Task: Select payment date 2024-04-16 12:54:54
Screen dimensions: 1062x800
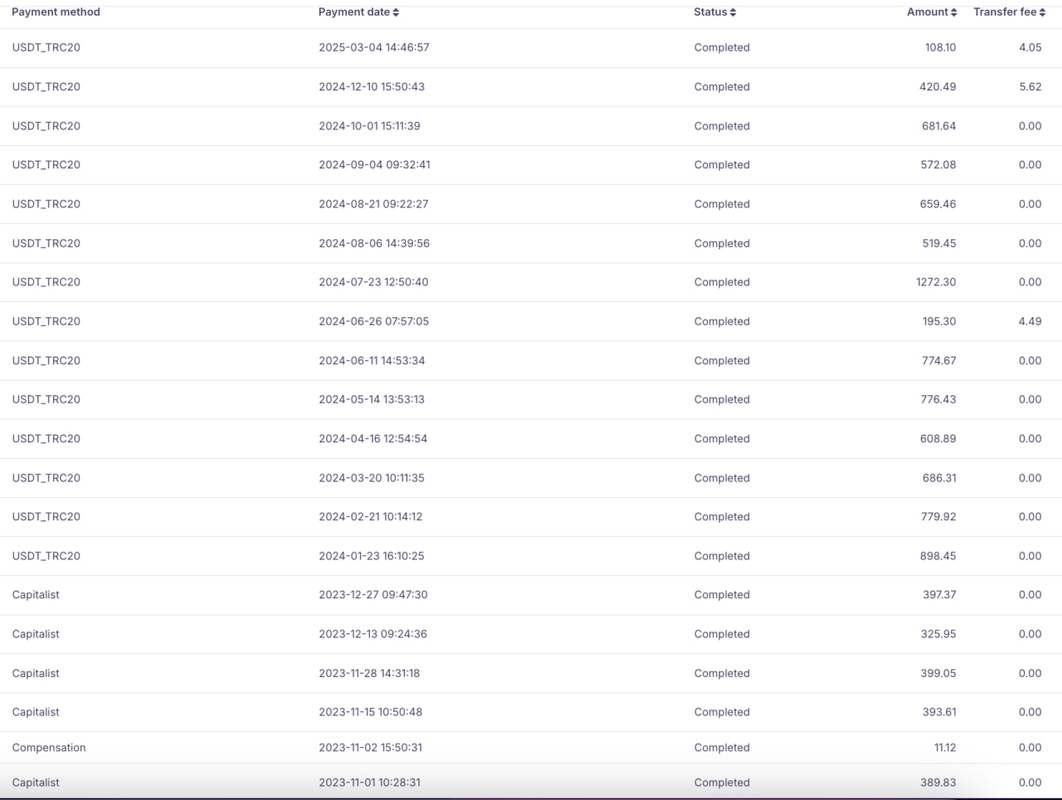Action: 373,438
